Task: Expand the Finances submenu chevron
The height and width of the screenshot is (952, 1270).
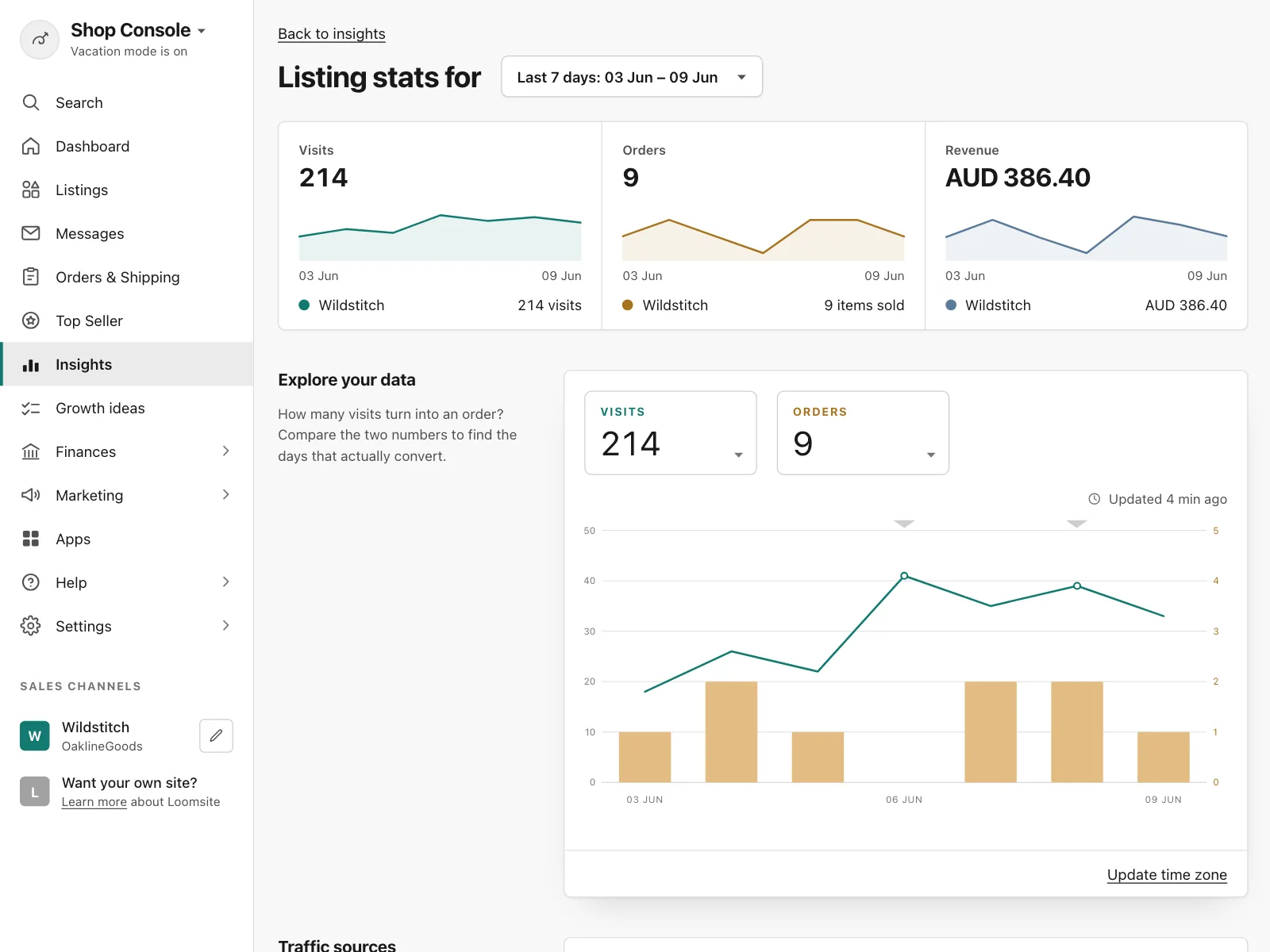Action: tap(225, 451)
